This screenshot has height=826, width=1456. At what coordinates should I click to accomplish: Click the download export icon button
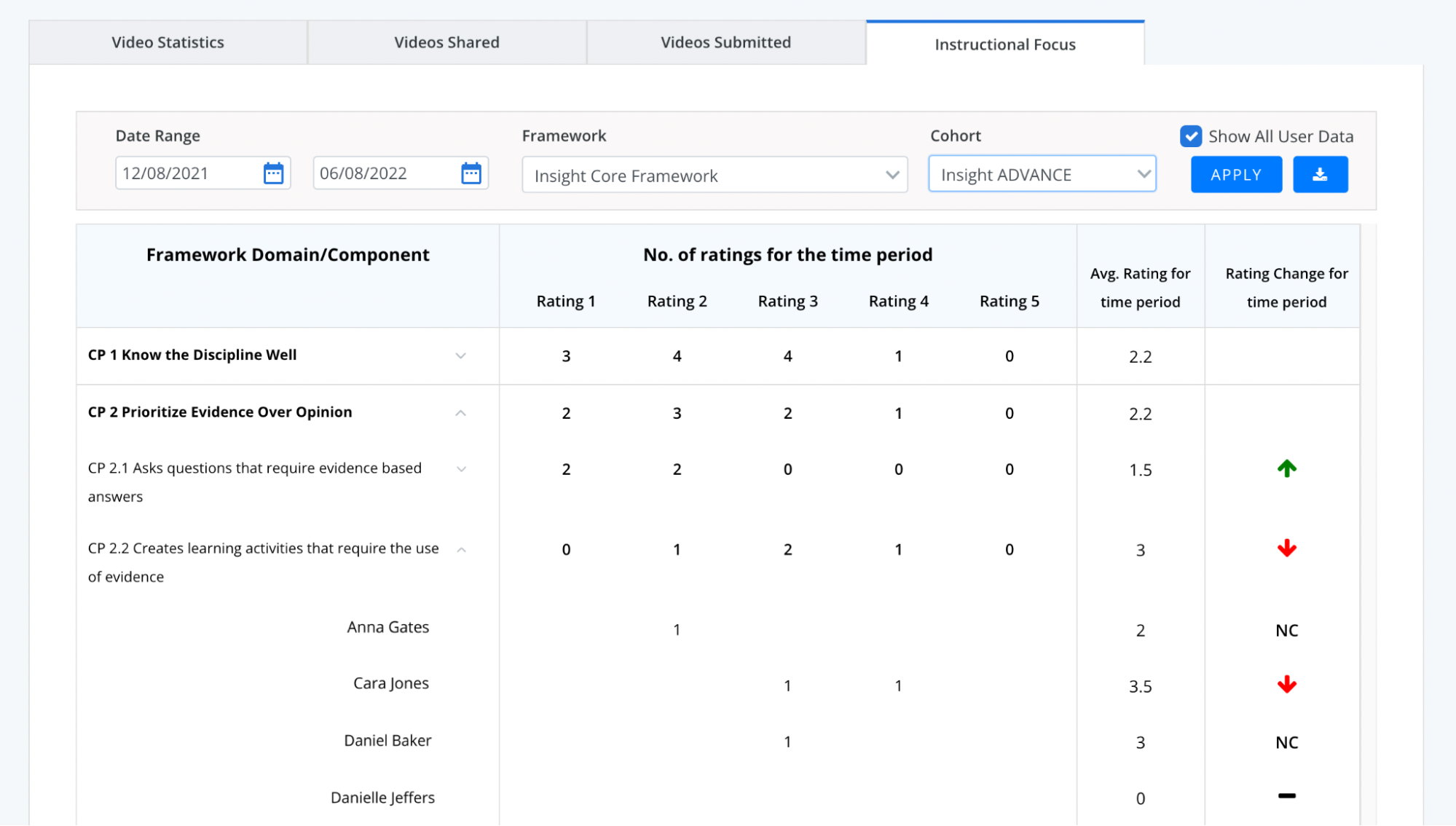pos(1320,175)
